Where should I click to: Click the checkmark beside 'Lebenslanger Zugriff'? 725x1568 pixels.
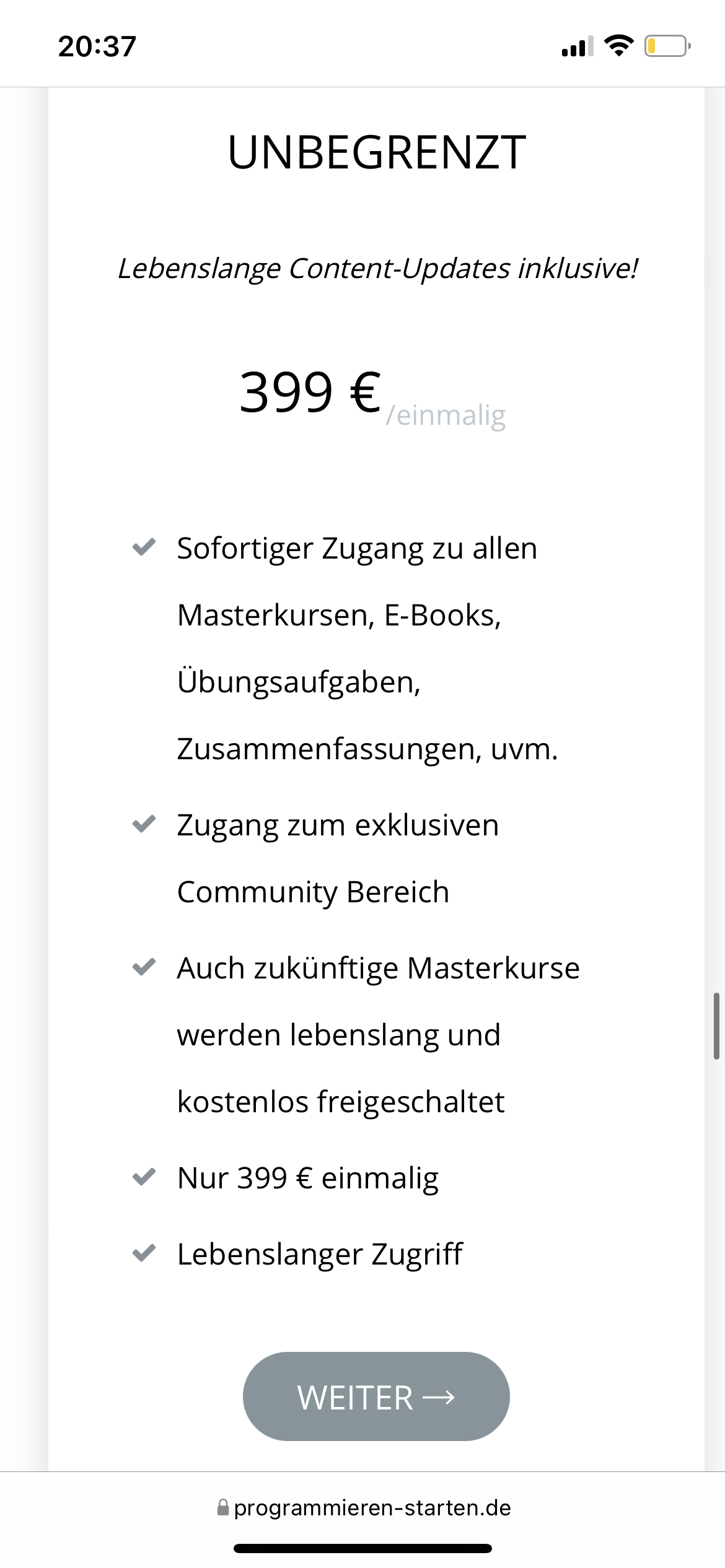(144, 1250)
